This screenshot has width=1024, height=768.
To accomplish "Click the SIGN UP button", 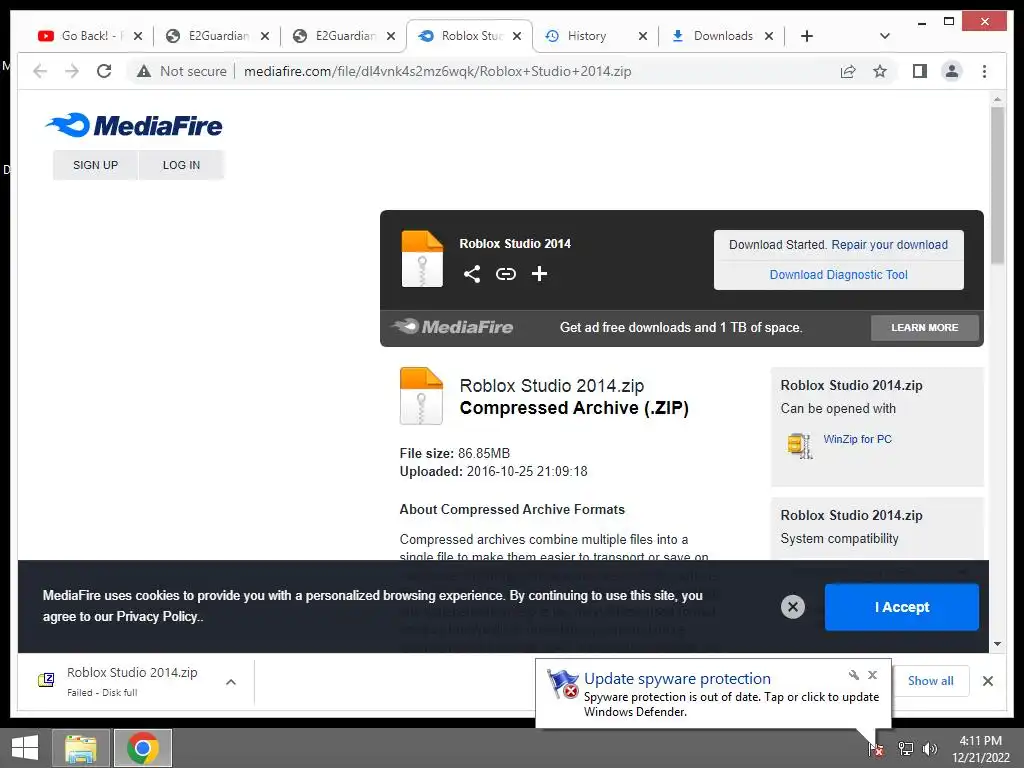I will pos(95,165).
